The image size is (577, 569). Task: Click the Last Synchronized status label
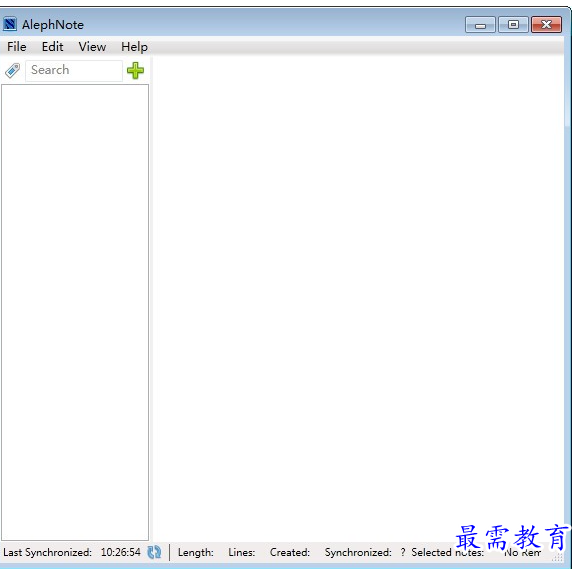click(x=47, y=552)
